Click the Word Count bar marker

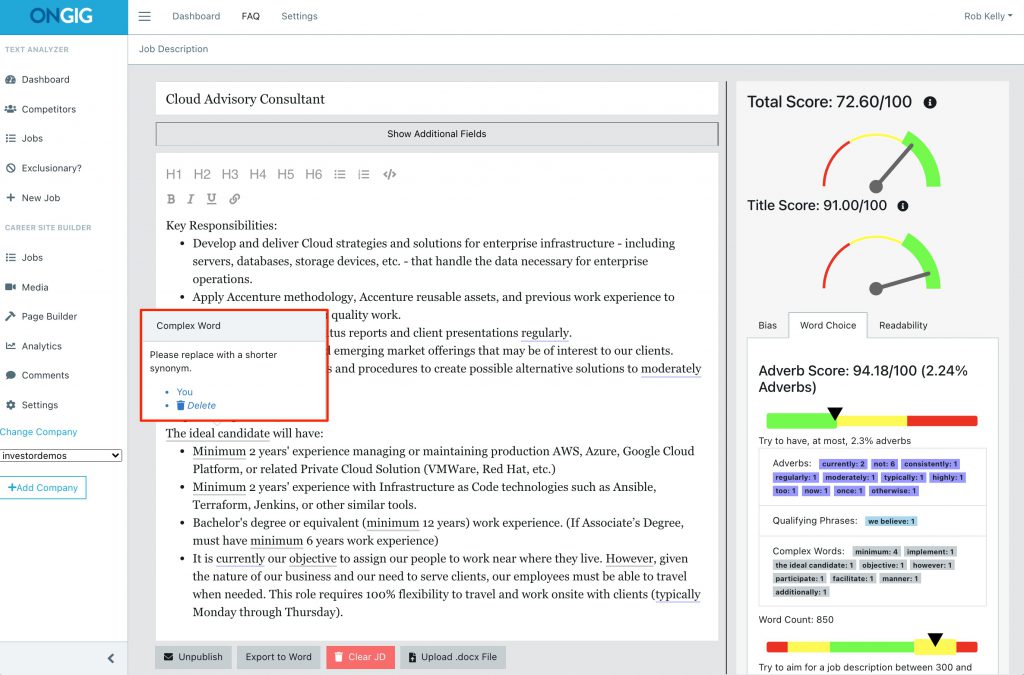(x=935, y=639)
